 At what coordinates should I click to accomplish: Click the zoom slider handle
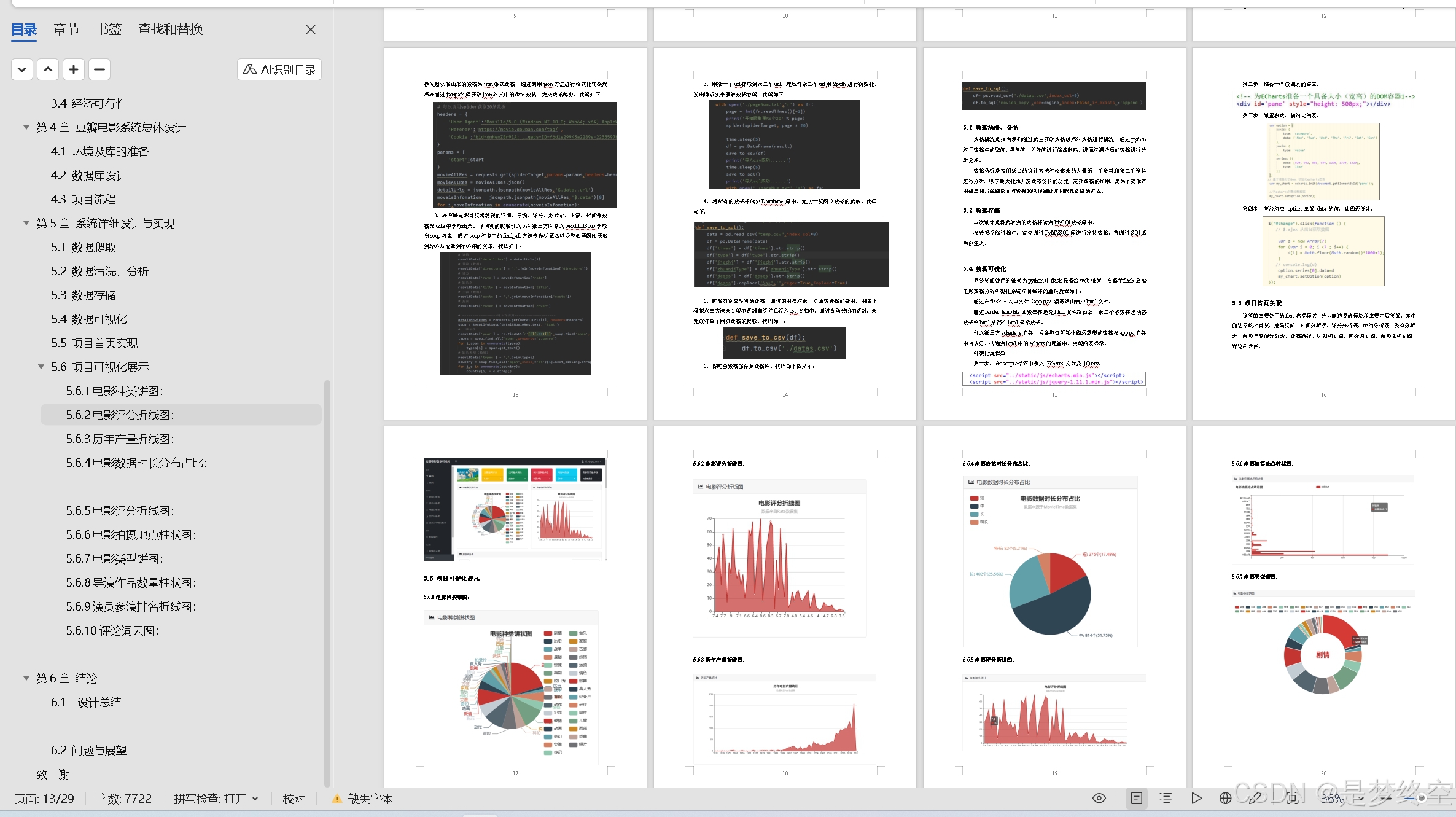coord(1421,799)
